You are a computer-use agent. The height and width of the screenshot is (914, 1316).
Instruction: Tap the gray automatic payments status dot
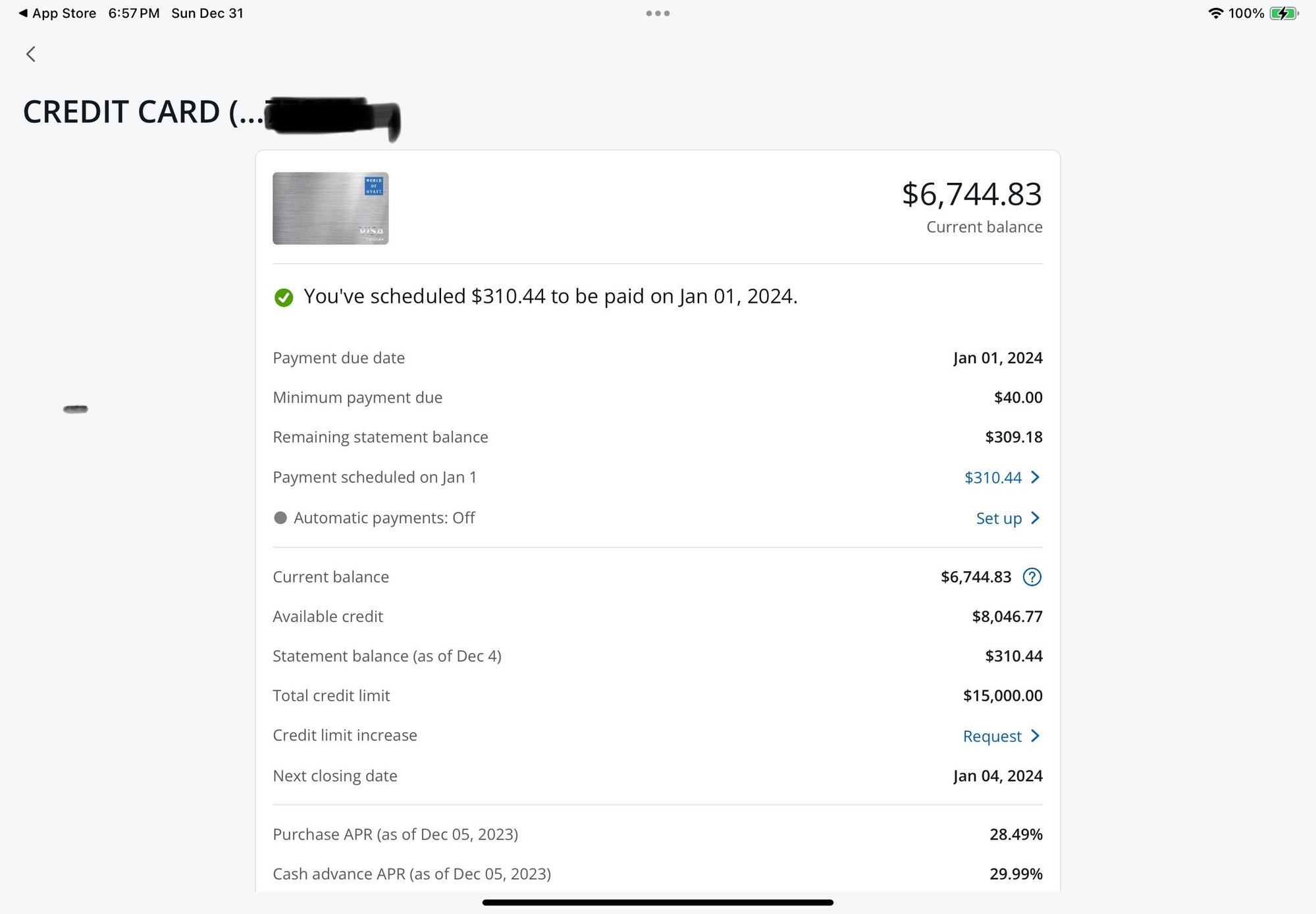coord(280,518)
